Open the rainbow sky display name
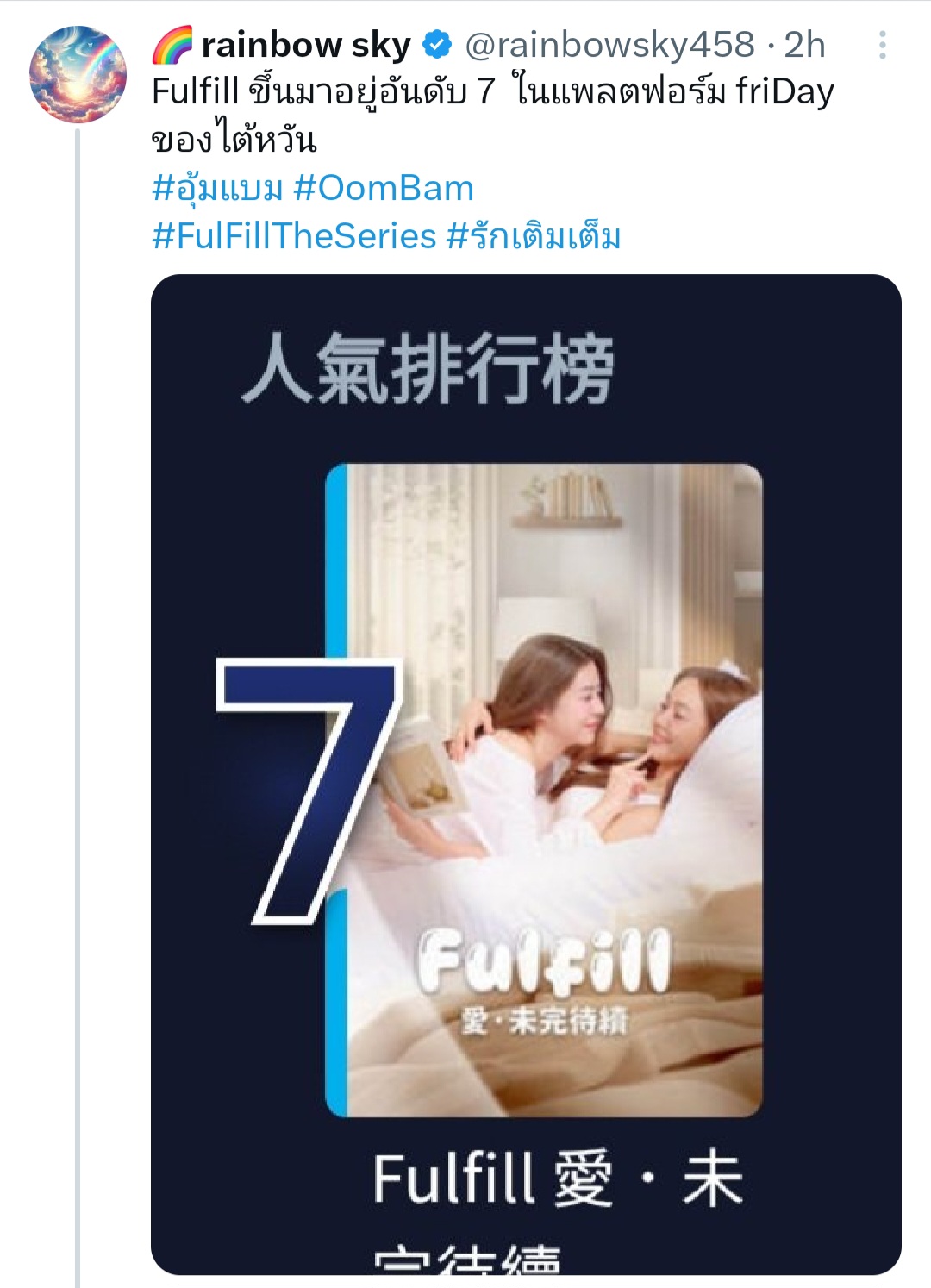931x1288 pixels. pyautogui.click(x=305, y=45)
